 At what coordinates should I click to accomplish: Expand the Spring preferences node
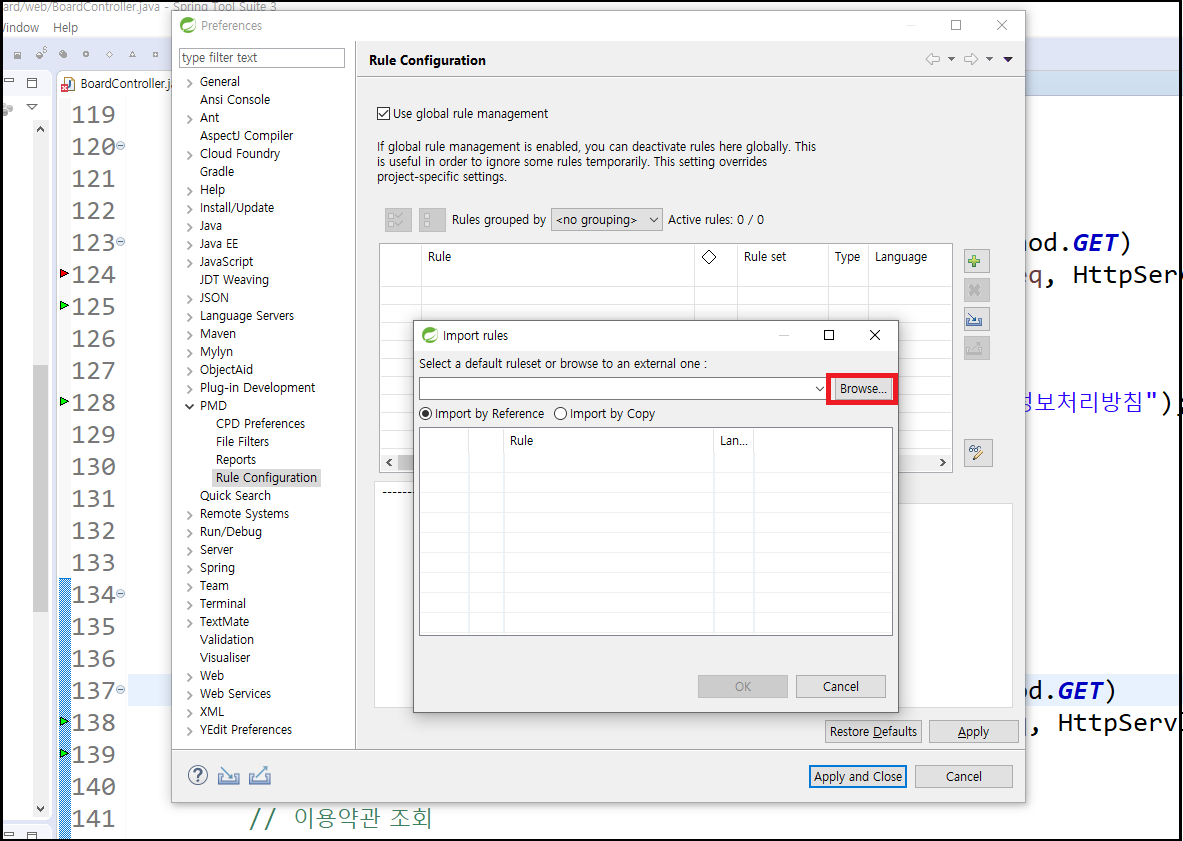[x=189, y=568]
